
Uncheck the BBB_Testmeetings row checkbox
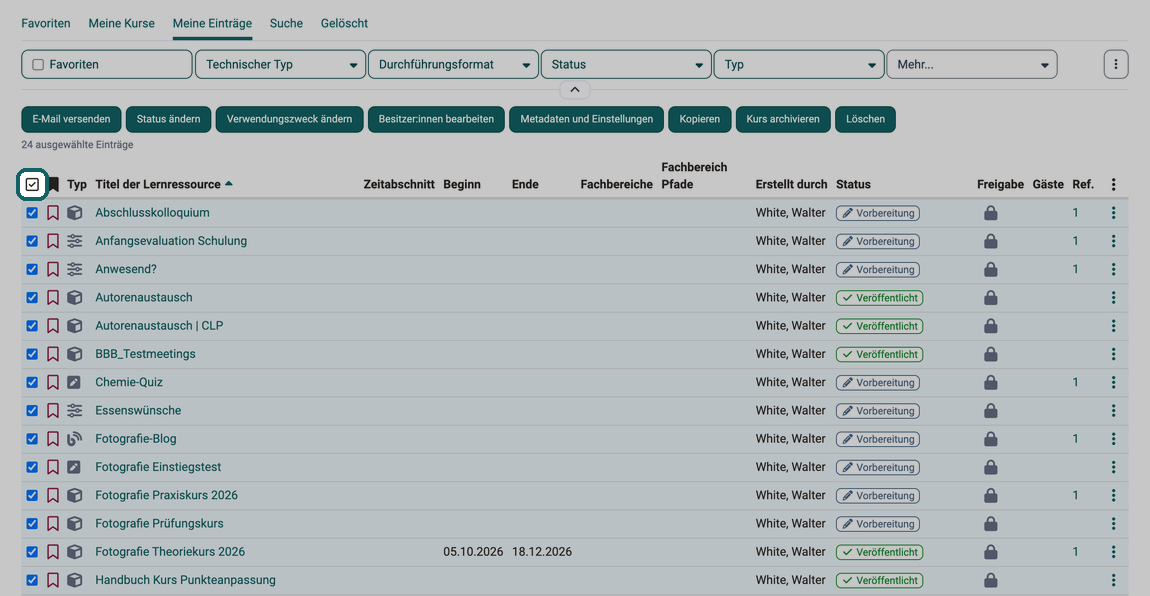tap(32, 354)
